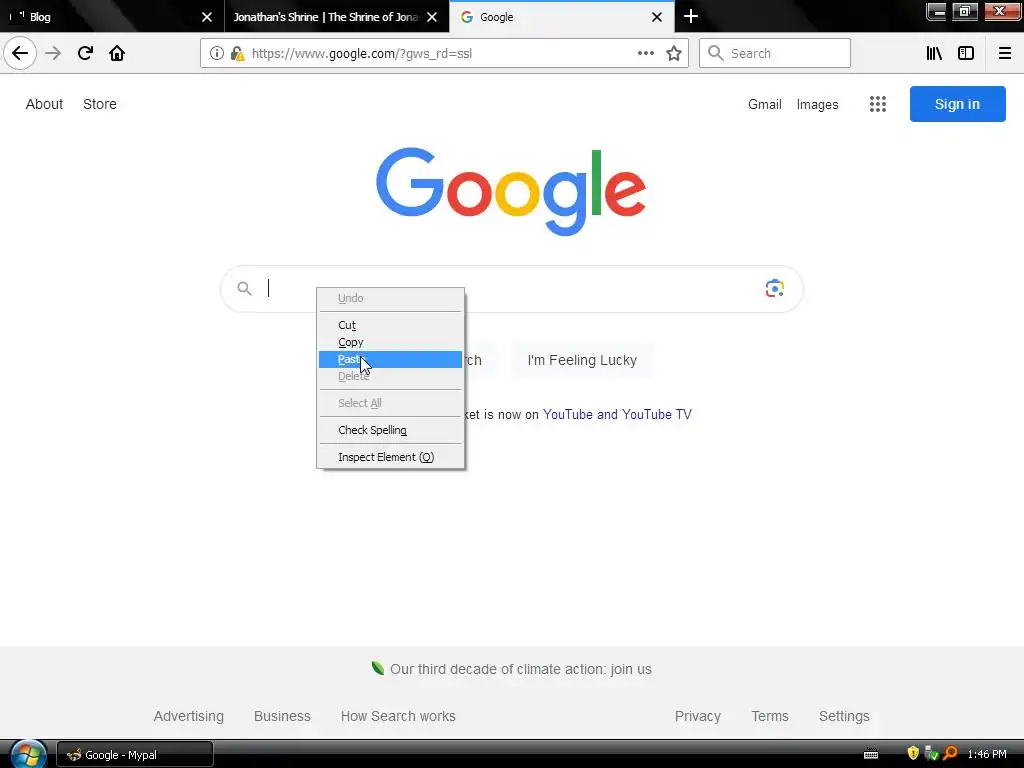The image size is (1024, 768).
Task: Open the yellow security shield tray icon
Action: point(913,754)
